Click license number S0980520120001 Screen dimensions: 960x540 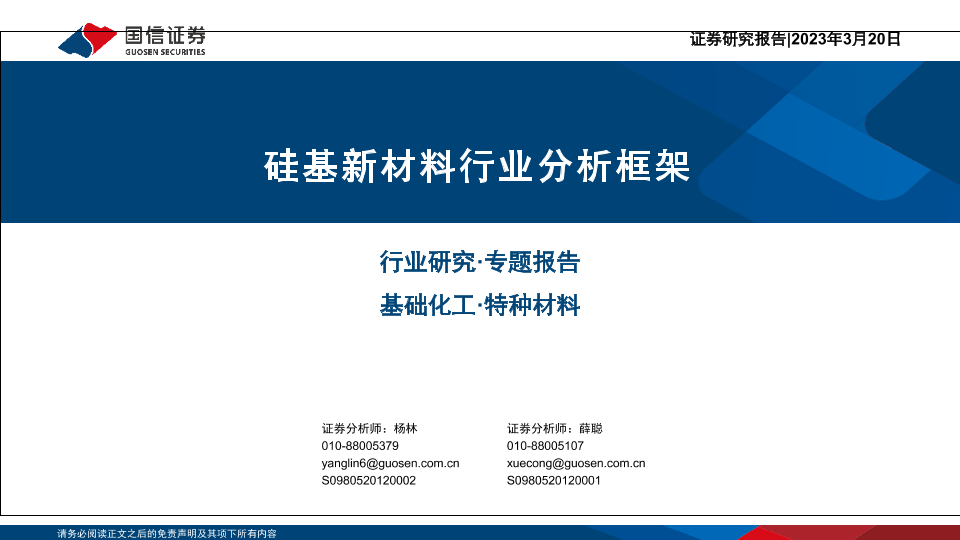553,481
